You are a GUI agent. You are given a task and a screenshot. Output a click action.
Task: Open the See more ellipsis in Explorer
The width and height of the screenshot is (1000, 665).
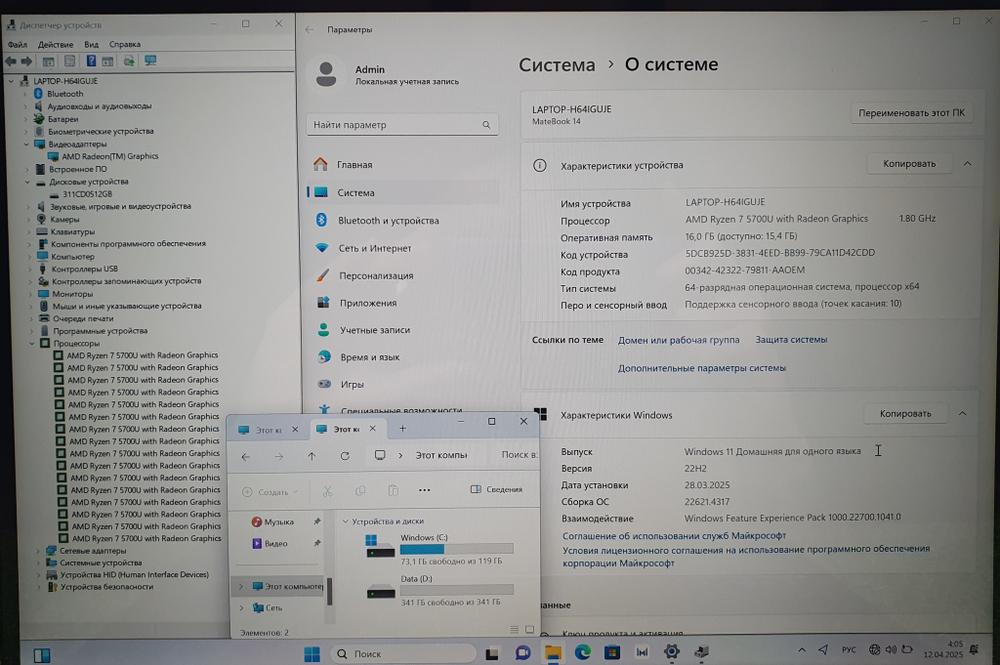pyautogui.click(x=423, y=490)
